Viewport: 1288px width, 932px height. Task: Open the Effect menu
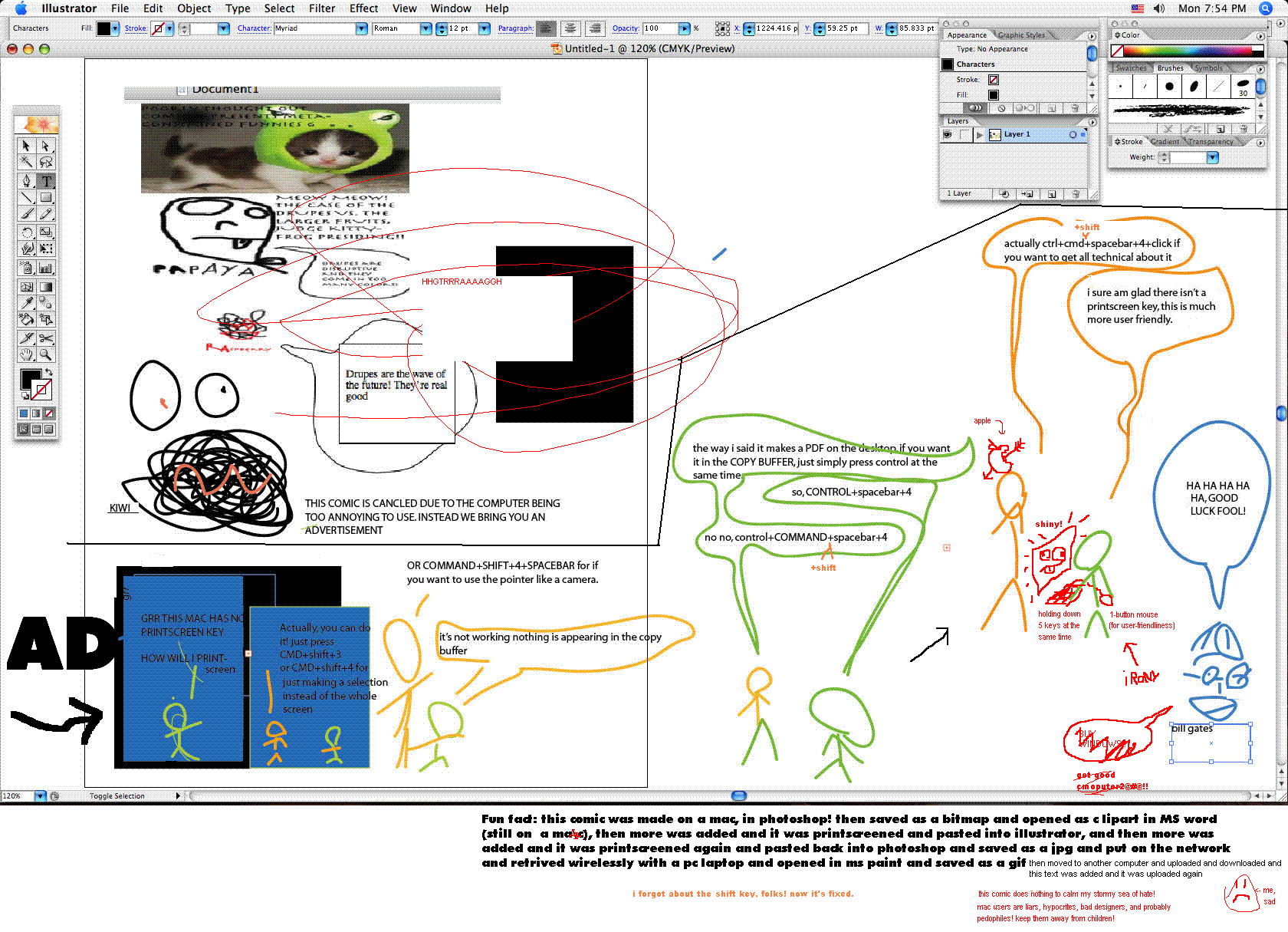(363, 8)
